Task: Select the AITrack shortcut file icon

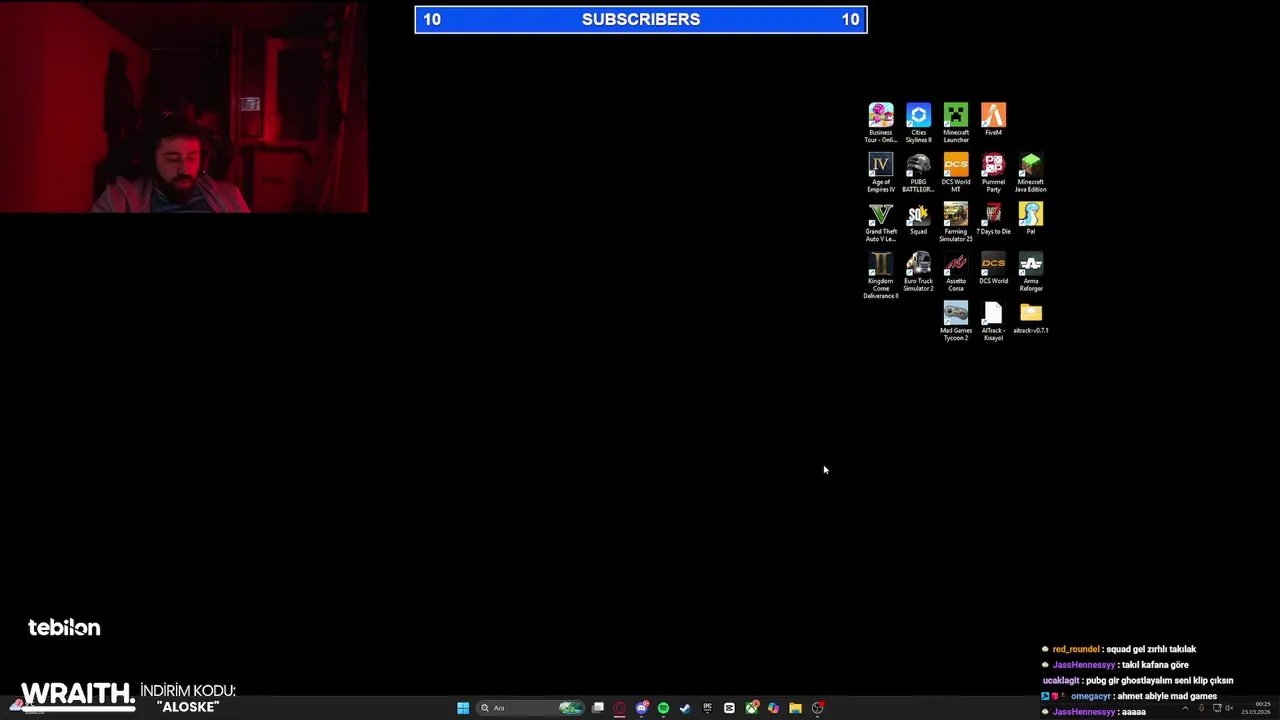Action: point(993,321)
